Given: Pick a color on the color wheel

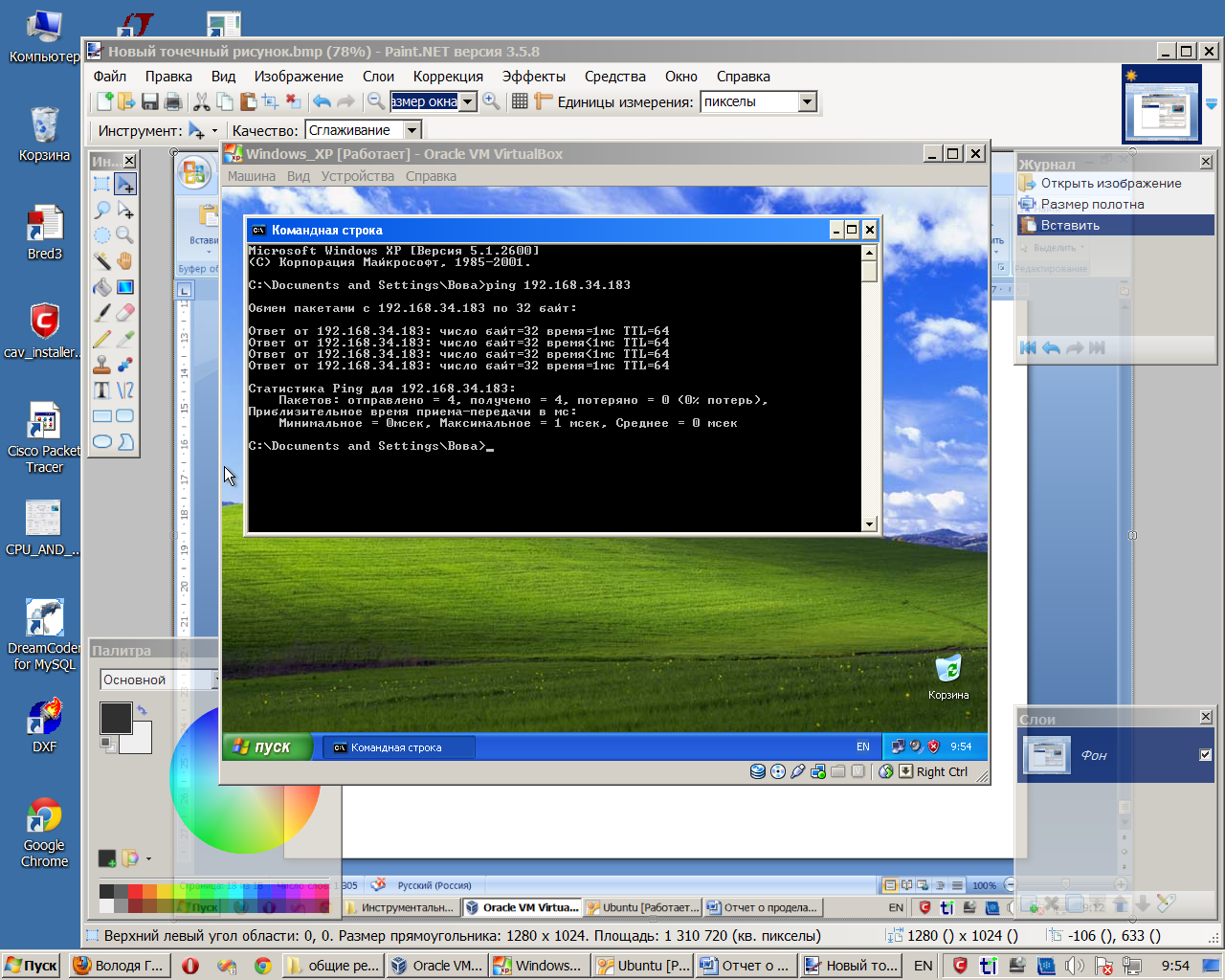Looking at the screenshot, I should 245,780.
